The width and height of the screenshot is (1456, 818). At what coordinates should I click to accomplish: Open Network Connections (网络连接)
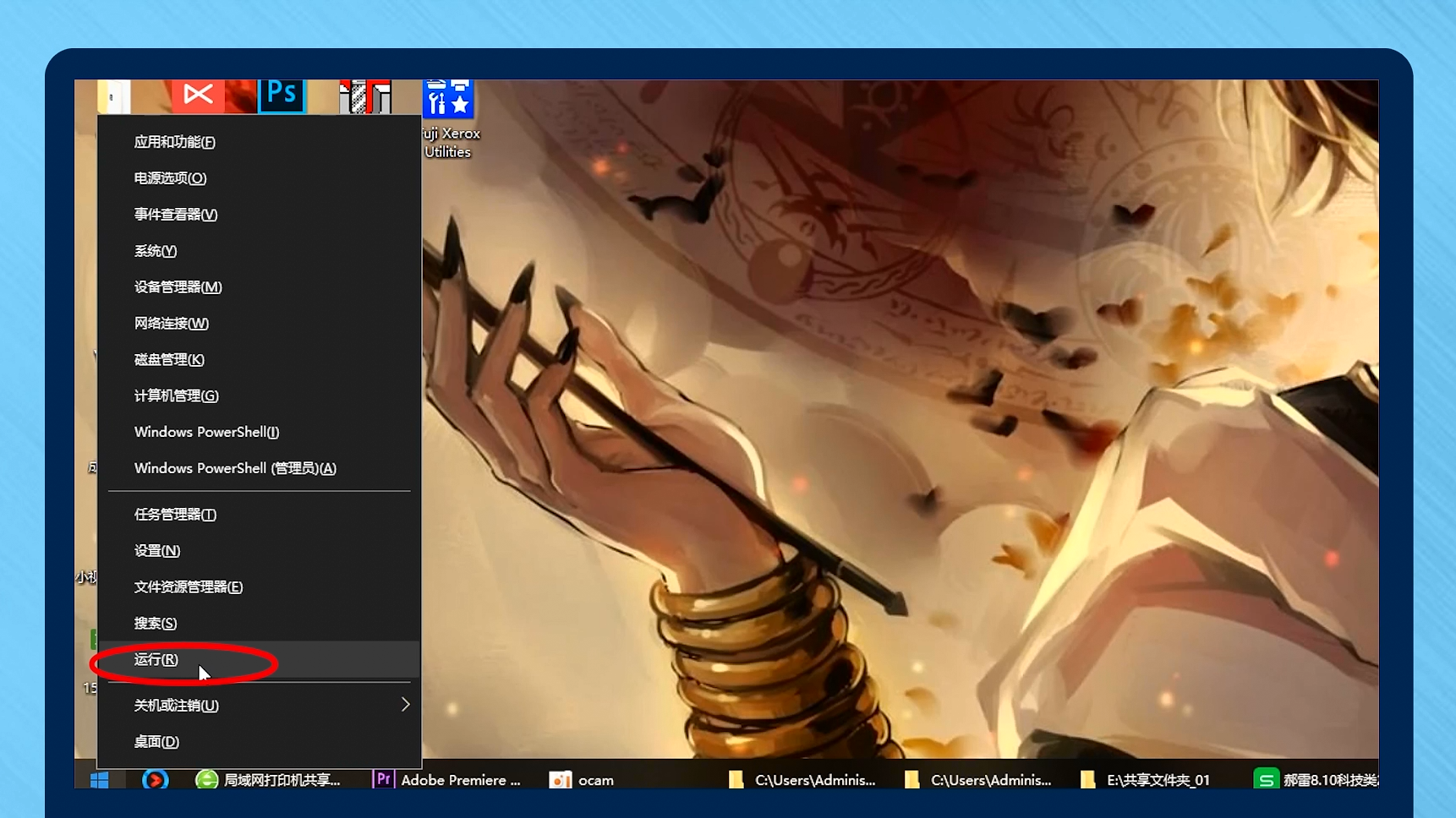point(260,324)
